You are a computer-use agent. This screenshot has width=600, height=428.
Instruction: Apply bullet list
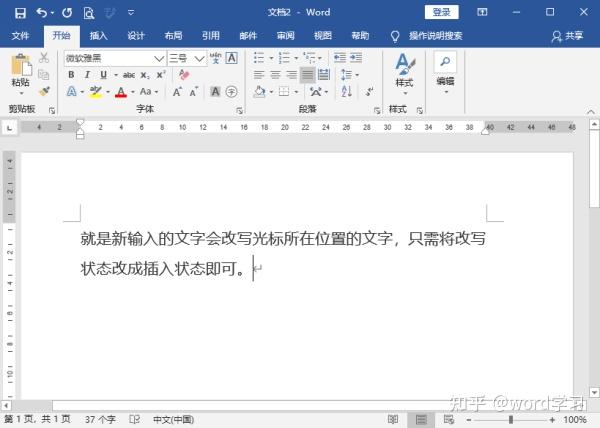tap(259, 58)
